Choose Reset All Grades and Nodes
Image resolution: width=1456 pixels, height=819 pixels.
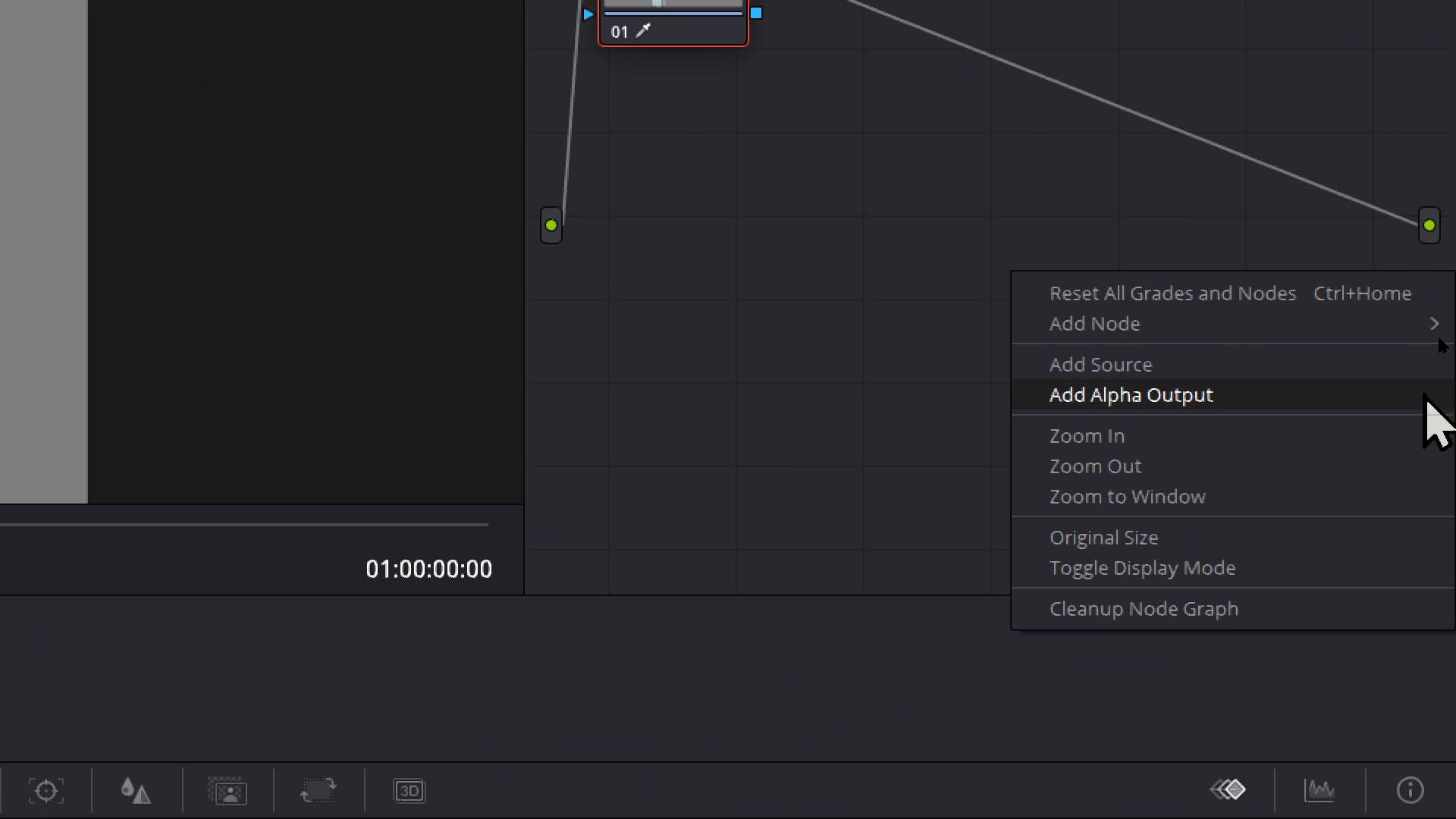[x=1172, y=293]
